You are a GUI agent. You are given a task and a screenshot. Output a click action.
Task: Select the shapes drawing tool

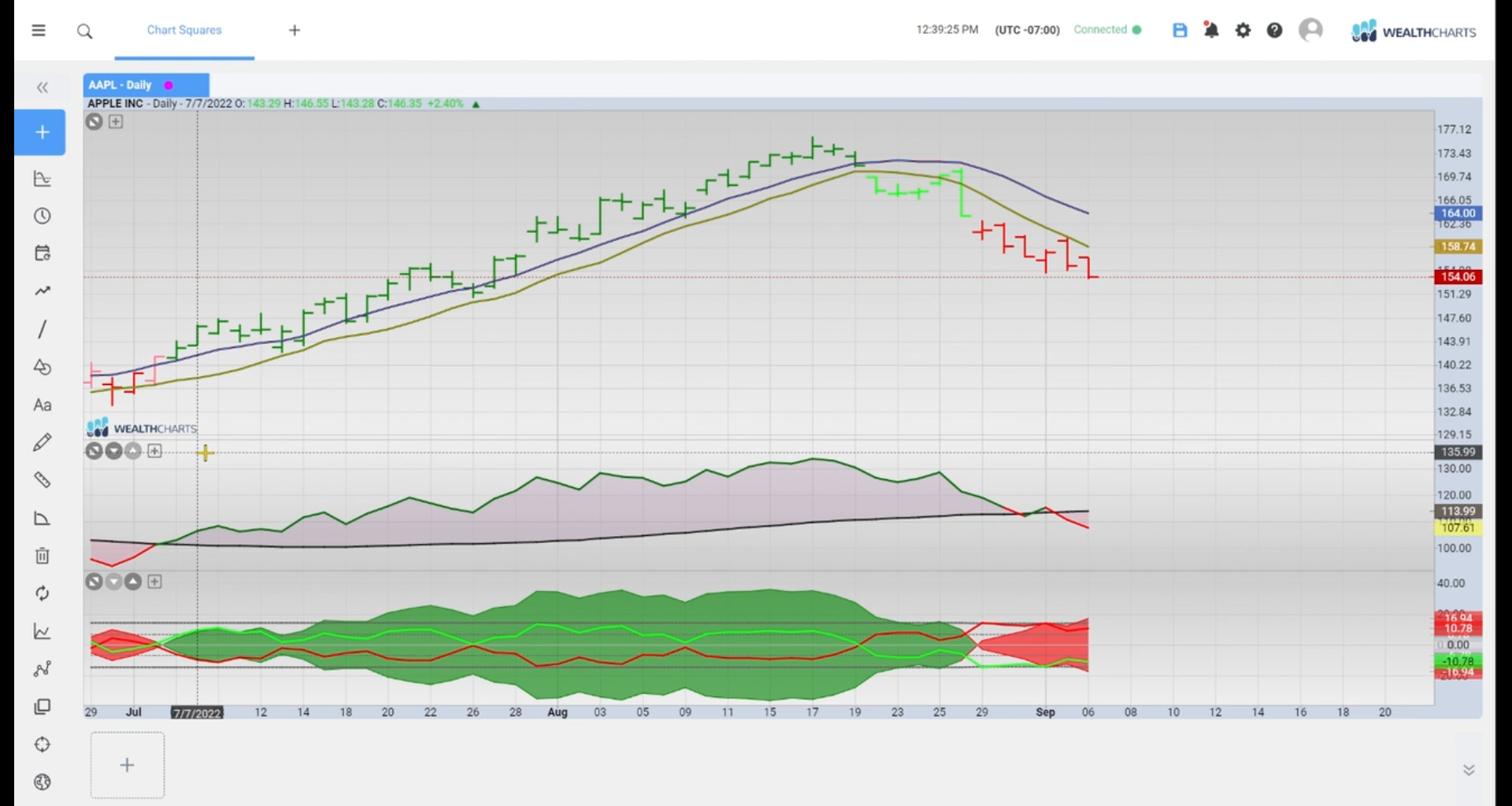[x=43, y=367]
